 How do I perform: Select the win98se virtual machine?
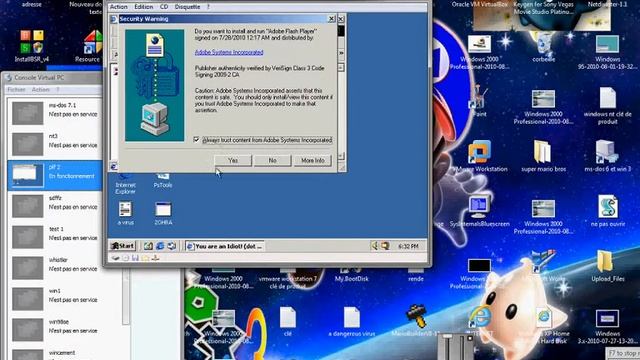point(54,329)
